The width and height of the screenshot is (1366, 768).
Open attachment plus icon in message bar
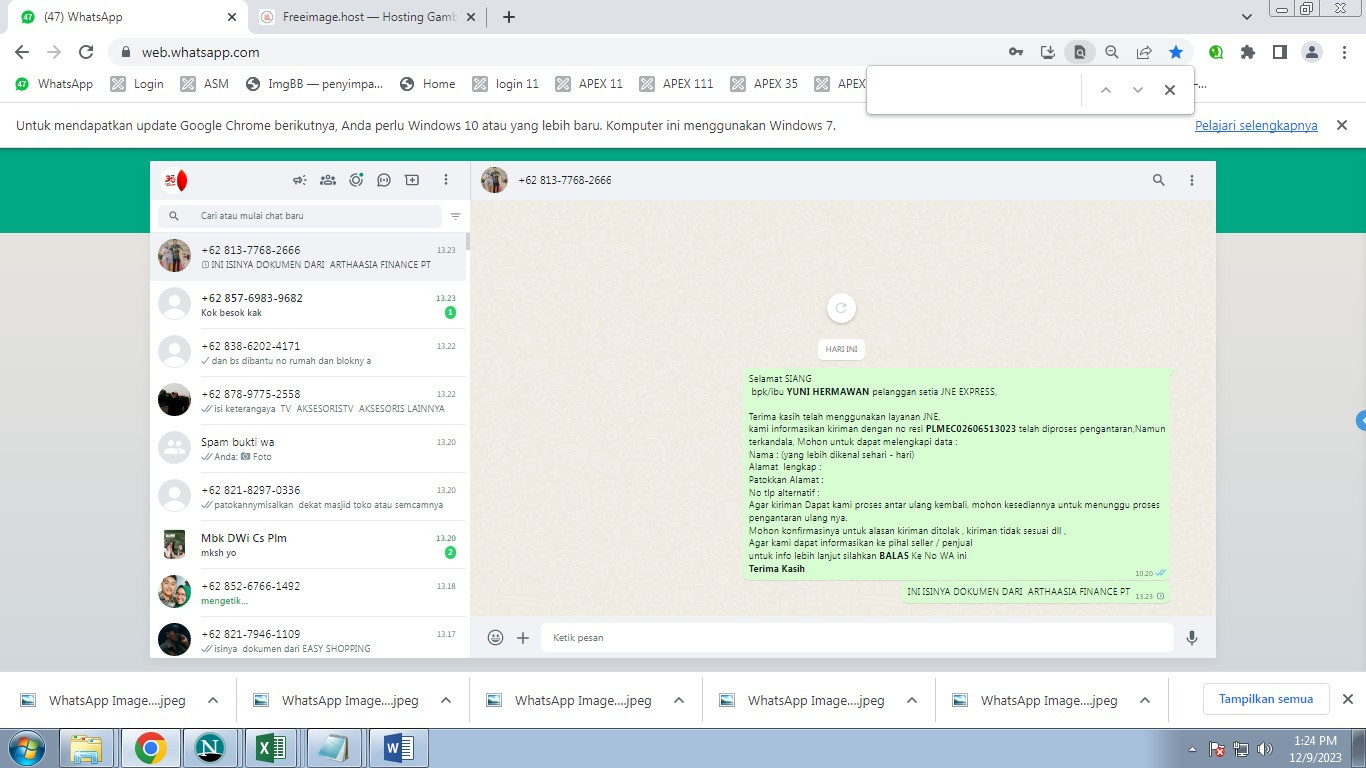pyautogui.click(x=523, y=637)
